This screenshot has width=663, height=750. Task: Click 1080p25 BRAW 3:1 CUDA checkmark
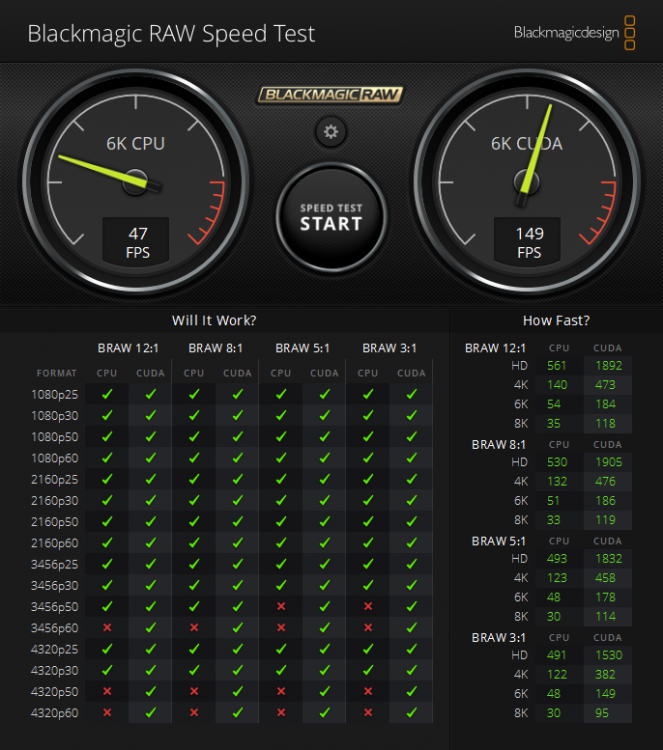click(411, 394)
